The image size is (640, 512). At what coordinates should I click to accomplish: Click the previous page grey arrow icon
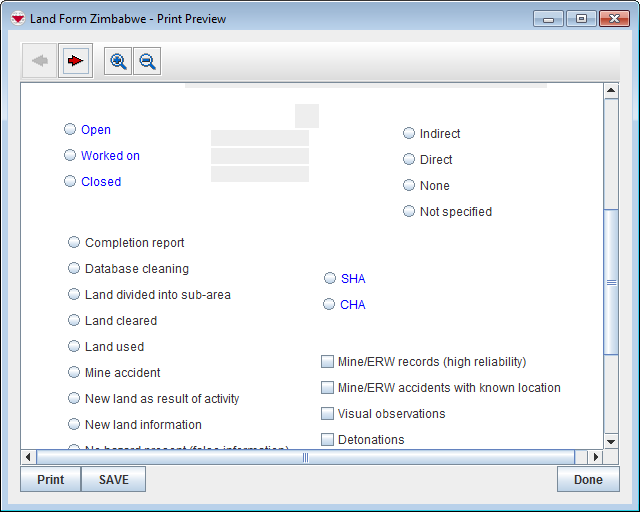coord(41,61)
